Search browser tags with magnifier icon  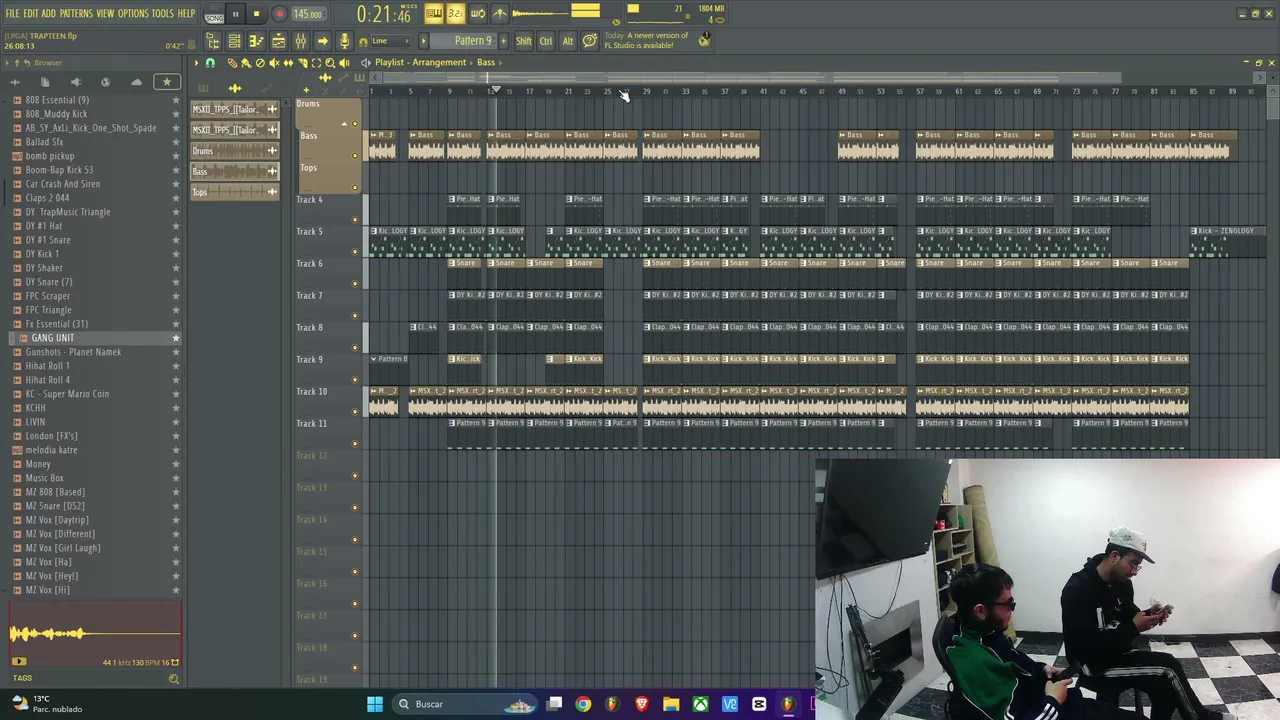(x=174, y=679)
